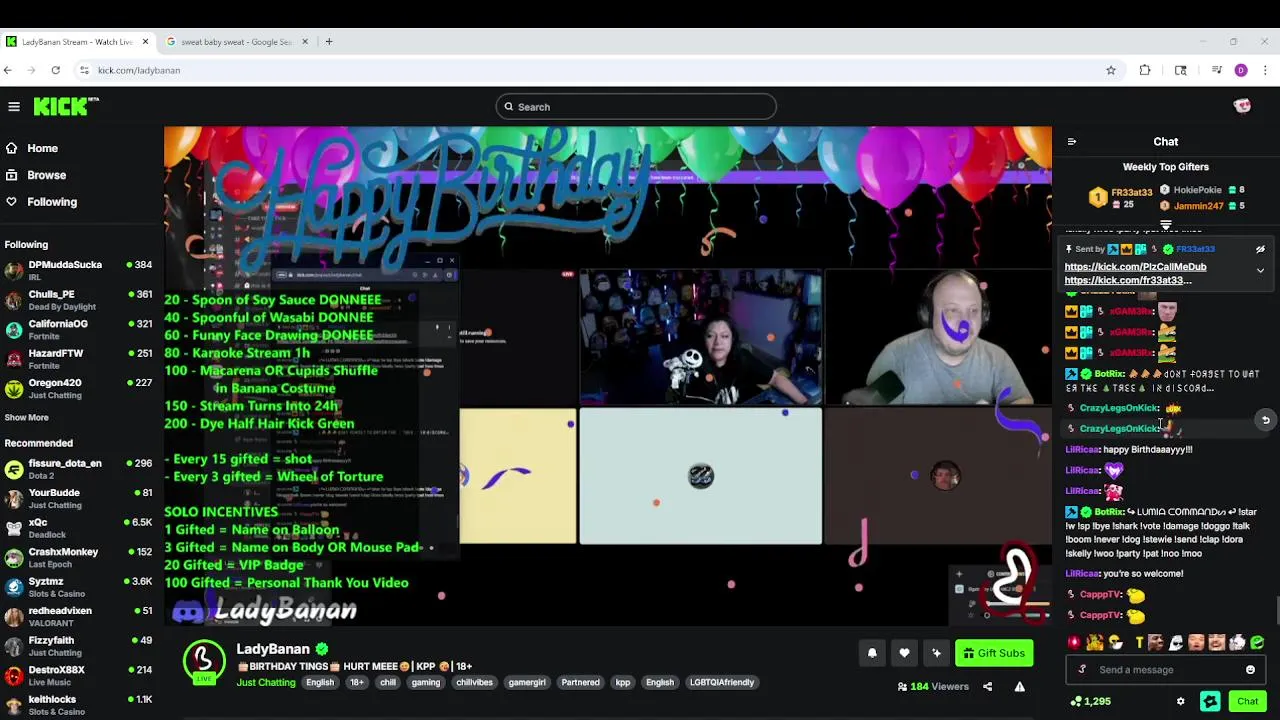Click the sparkles button near Gift Subs

pyautogui.click(x=936, y=653)
